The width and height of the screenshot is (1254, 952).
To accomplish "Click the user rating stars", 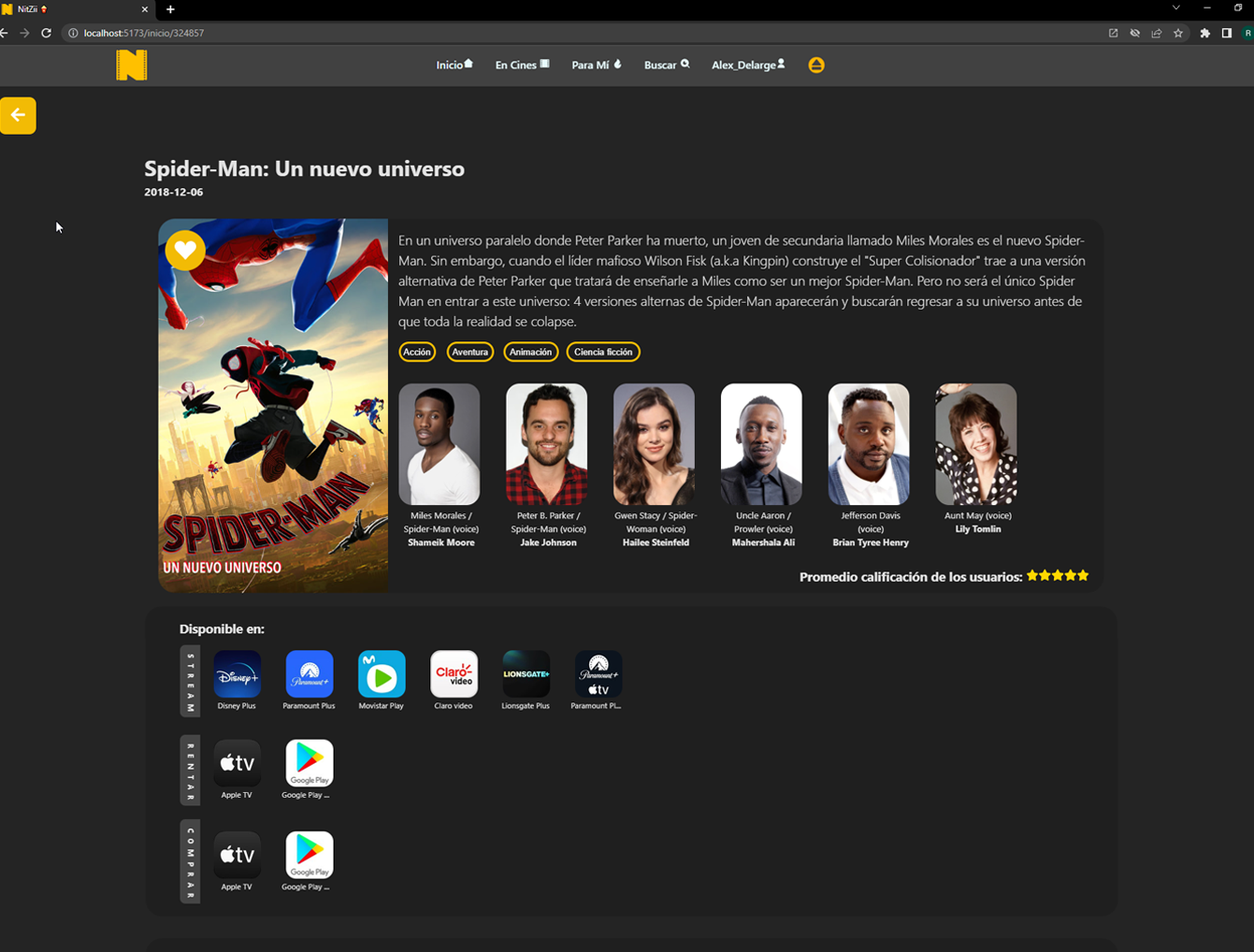I will [1057, 576].
